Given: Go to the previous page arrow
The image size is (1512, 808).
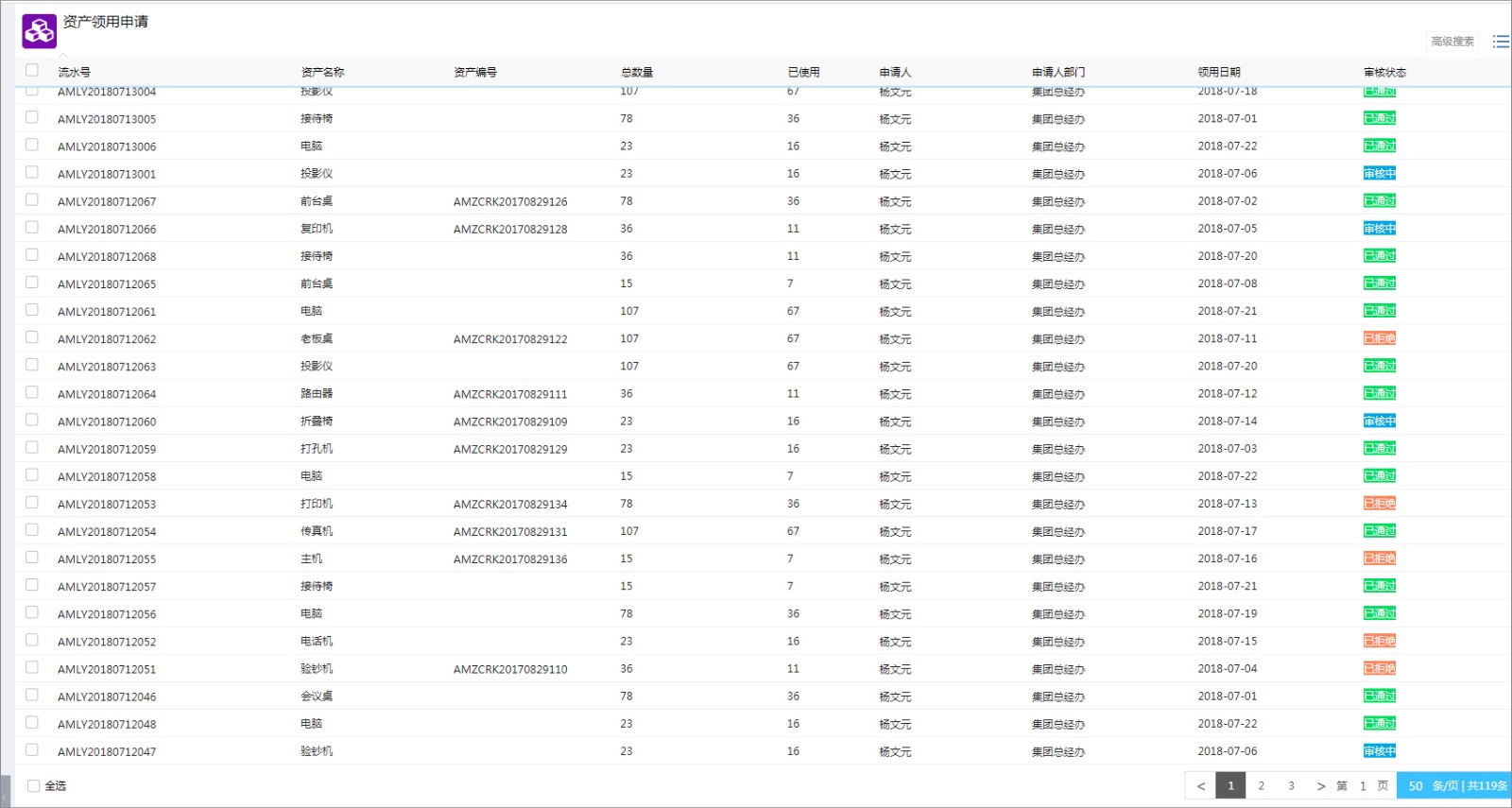Looking at the screenshot, I should [1201, 786].
